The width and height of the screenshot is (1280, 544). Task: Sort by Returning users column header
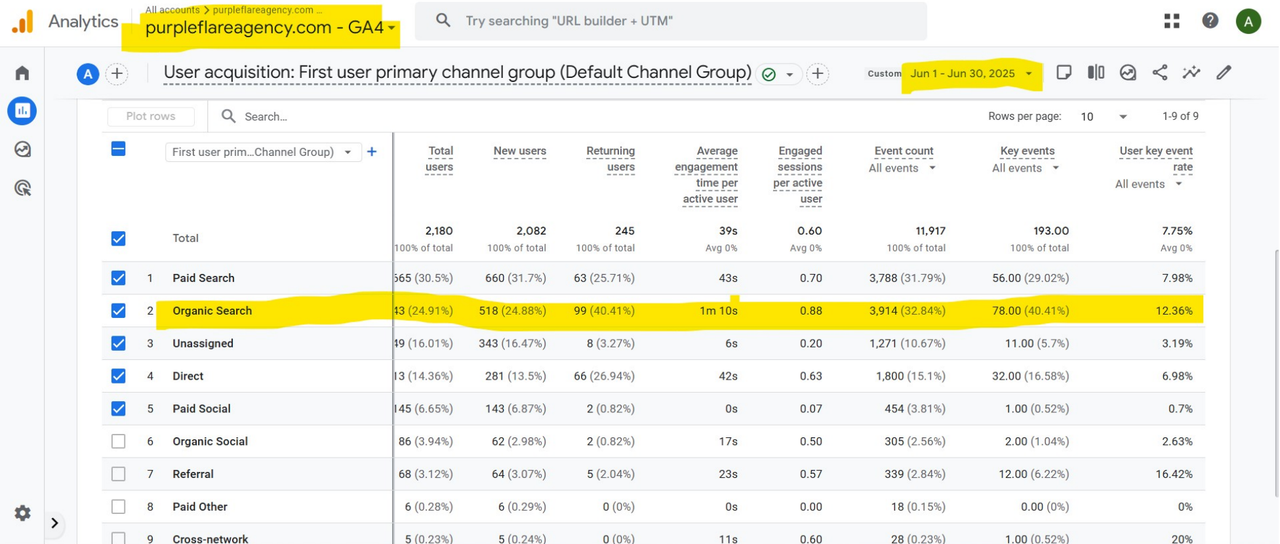tap(610, 159)
